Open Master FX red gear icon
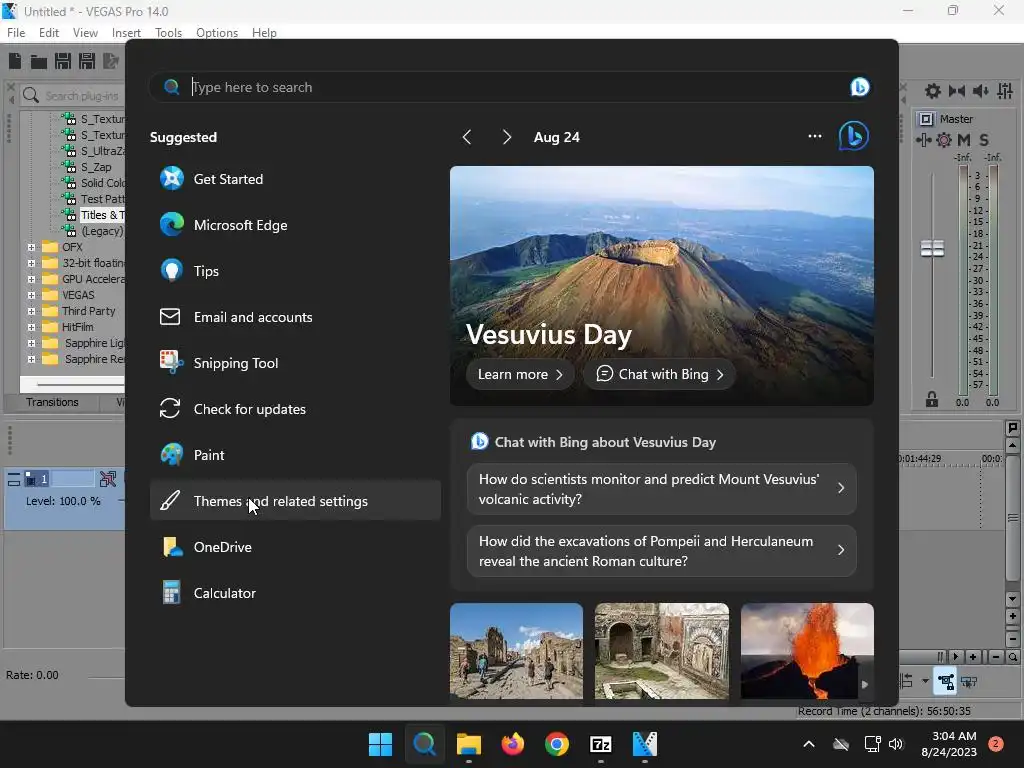Viewport: 1024px width, 768px height. (944, 140)
